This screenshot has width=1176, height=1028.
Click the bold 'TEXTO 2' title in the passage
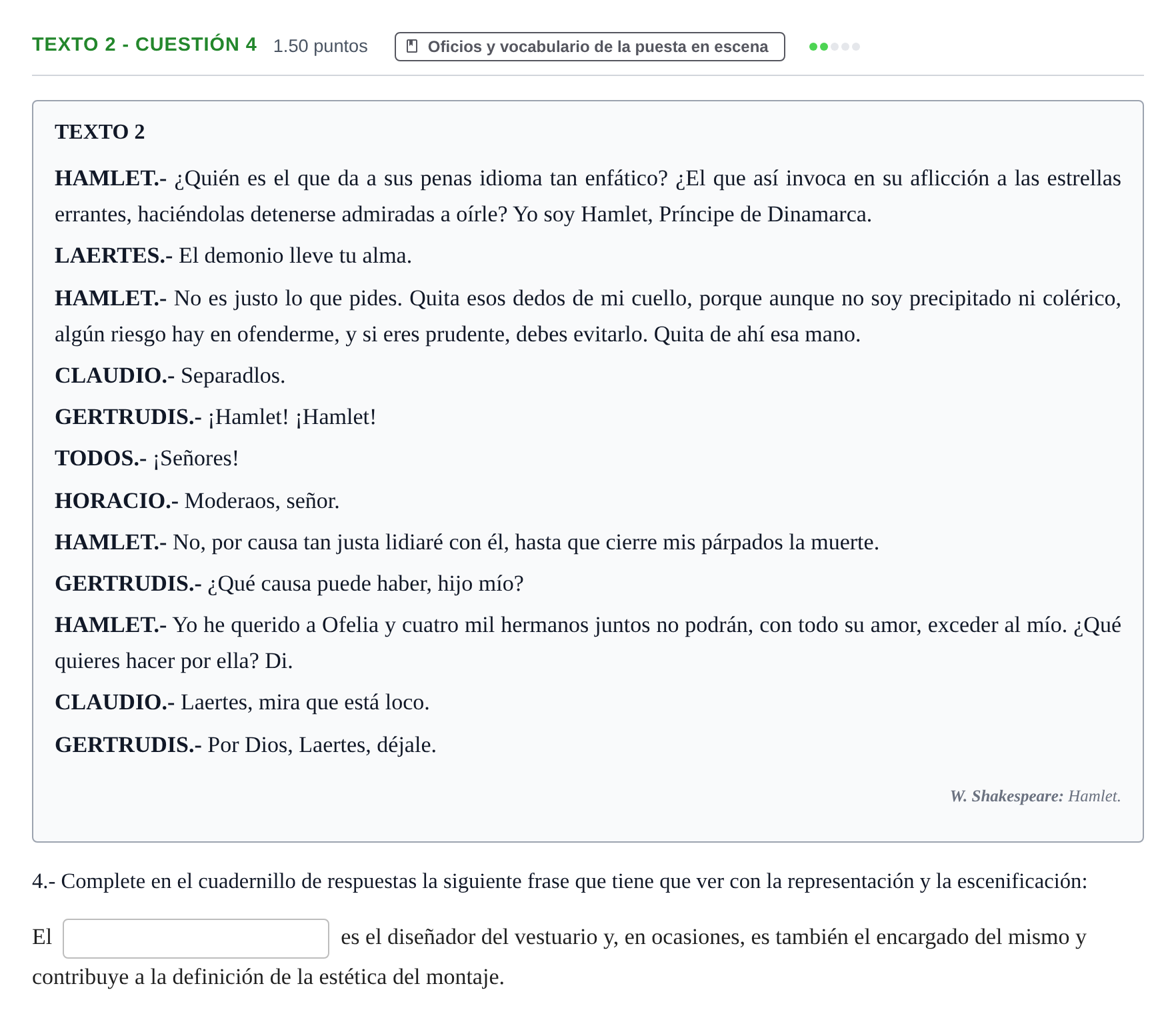100,132
